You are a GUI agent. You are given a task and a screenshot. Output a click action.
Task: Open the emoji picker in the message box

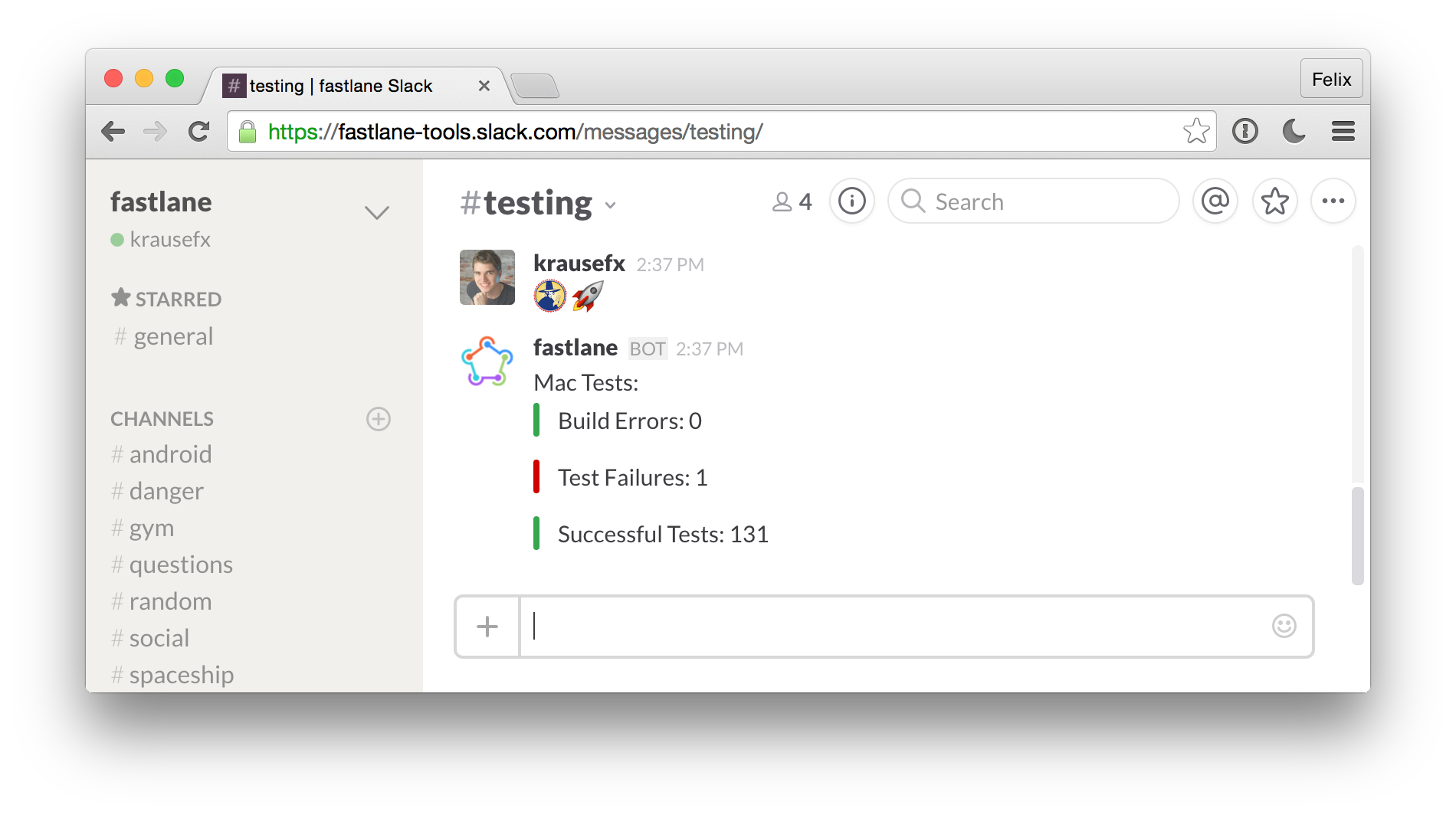tap(1284, 626)
